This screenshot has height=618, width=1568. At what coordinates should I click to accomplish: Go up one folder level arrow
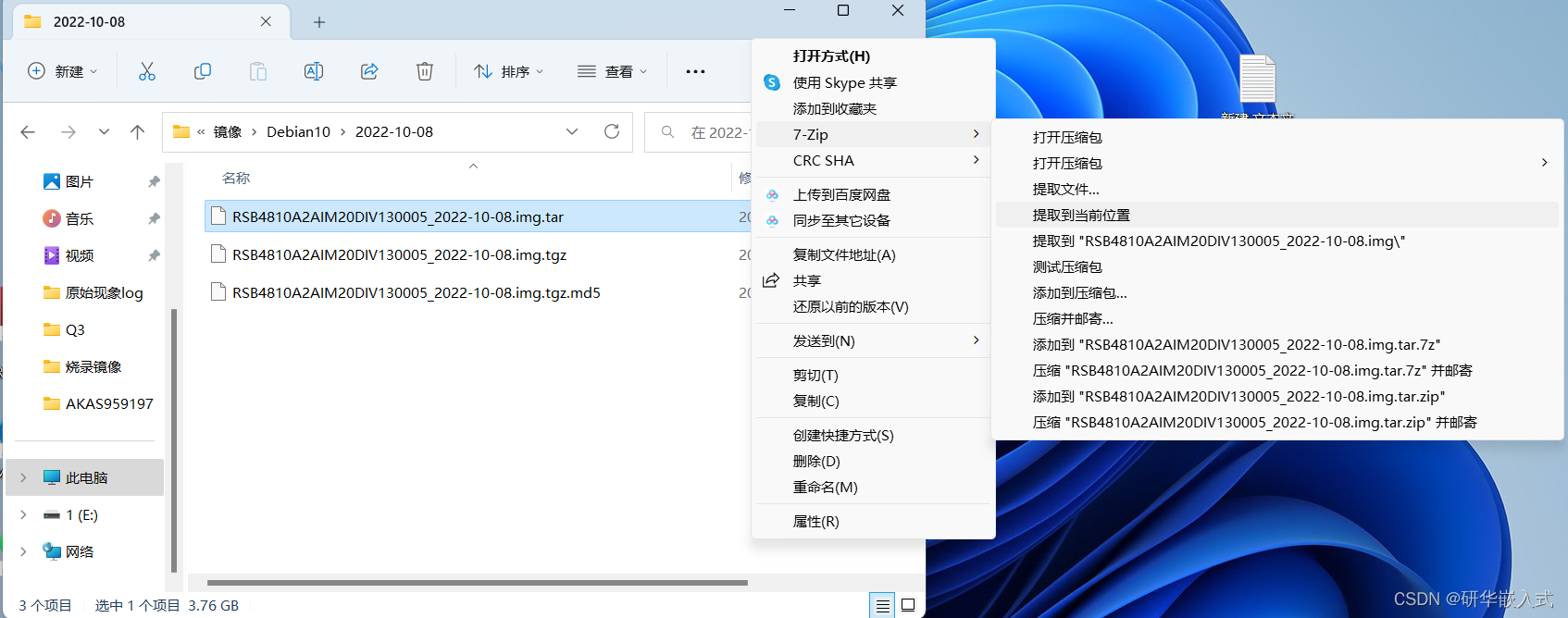click(138, 132)
